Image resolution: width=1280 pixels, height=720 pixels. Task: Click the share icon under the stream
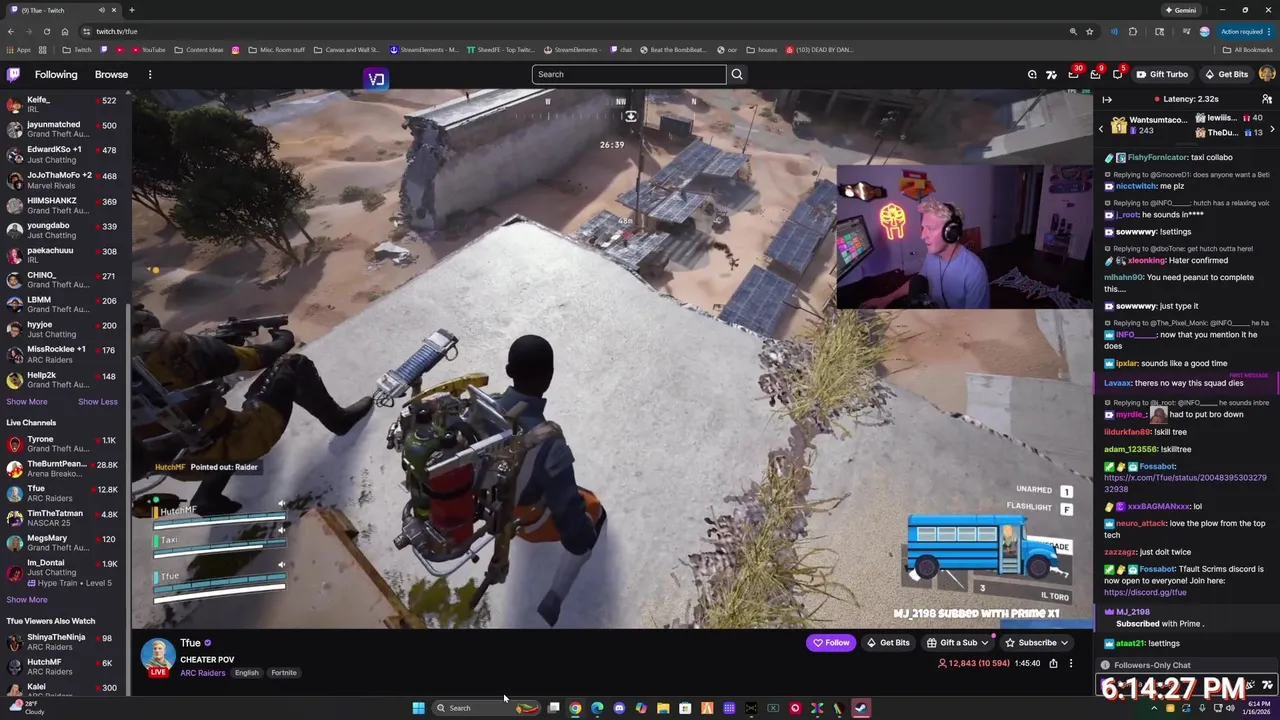click(x=1053, y=663)
